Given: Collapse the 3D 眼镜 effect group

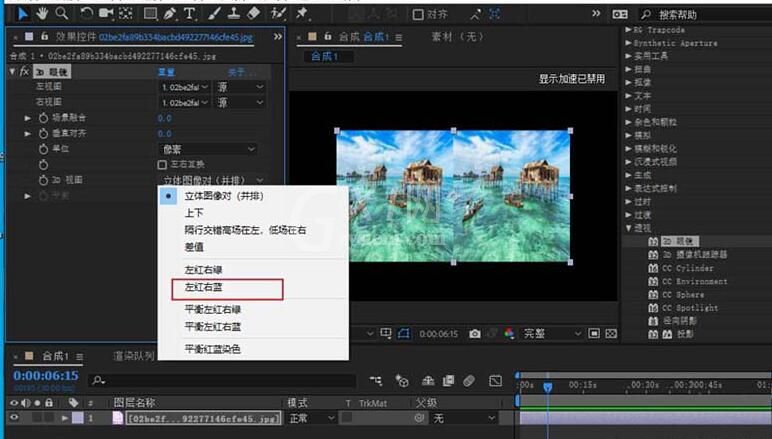Looking at the screenshot, I should click(x=12, y=72).
